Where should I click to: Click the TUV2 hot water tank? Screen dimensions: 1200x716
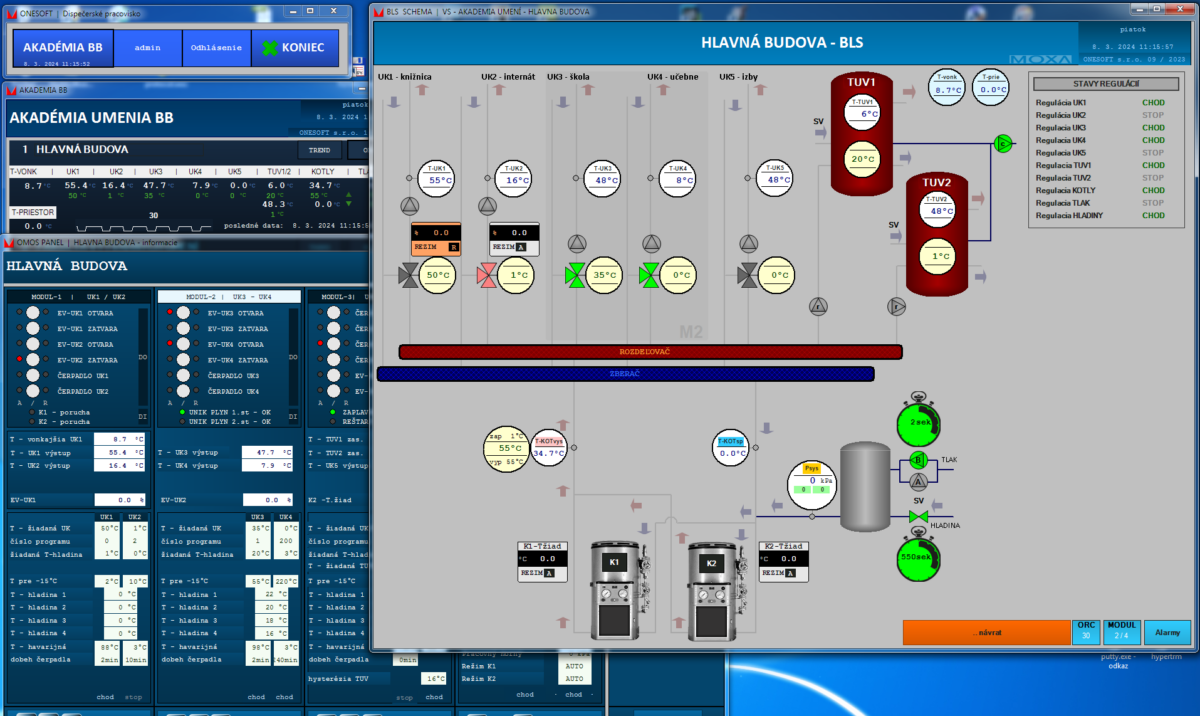coord(938,232)
